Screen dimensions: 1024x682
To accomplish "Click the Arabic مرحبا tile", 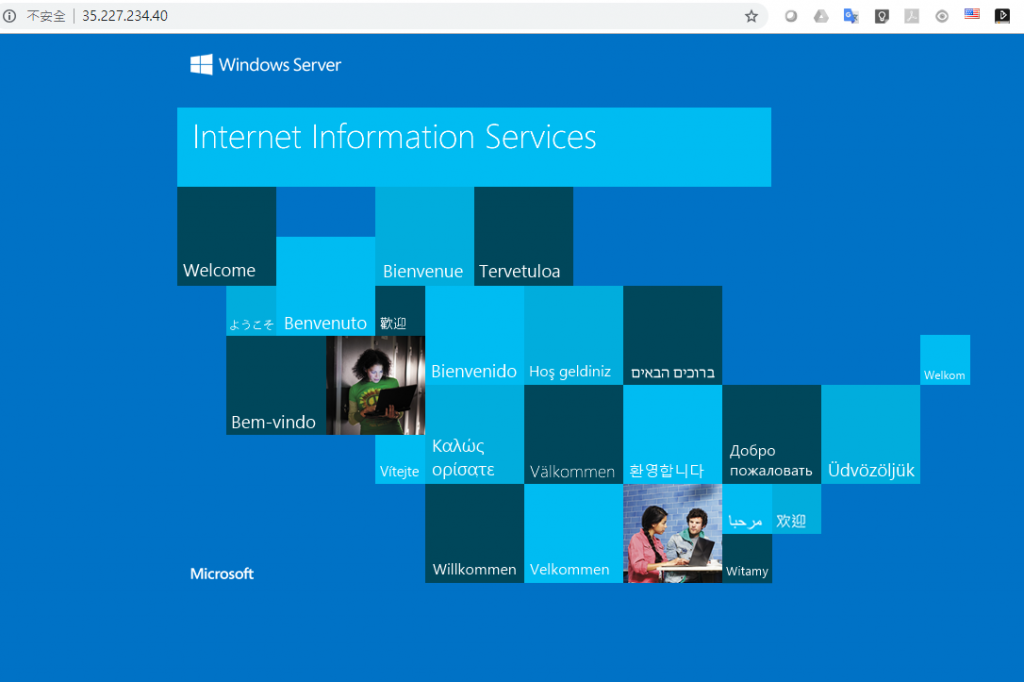I will 747,509.
